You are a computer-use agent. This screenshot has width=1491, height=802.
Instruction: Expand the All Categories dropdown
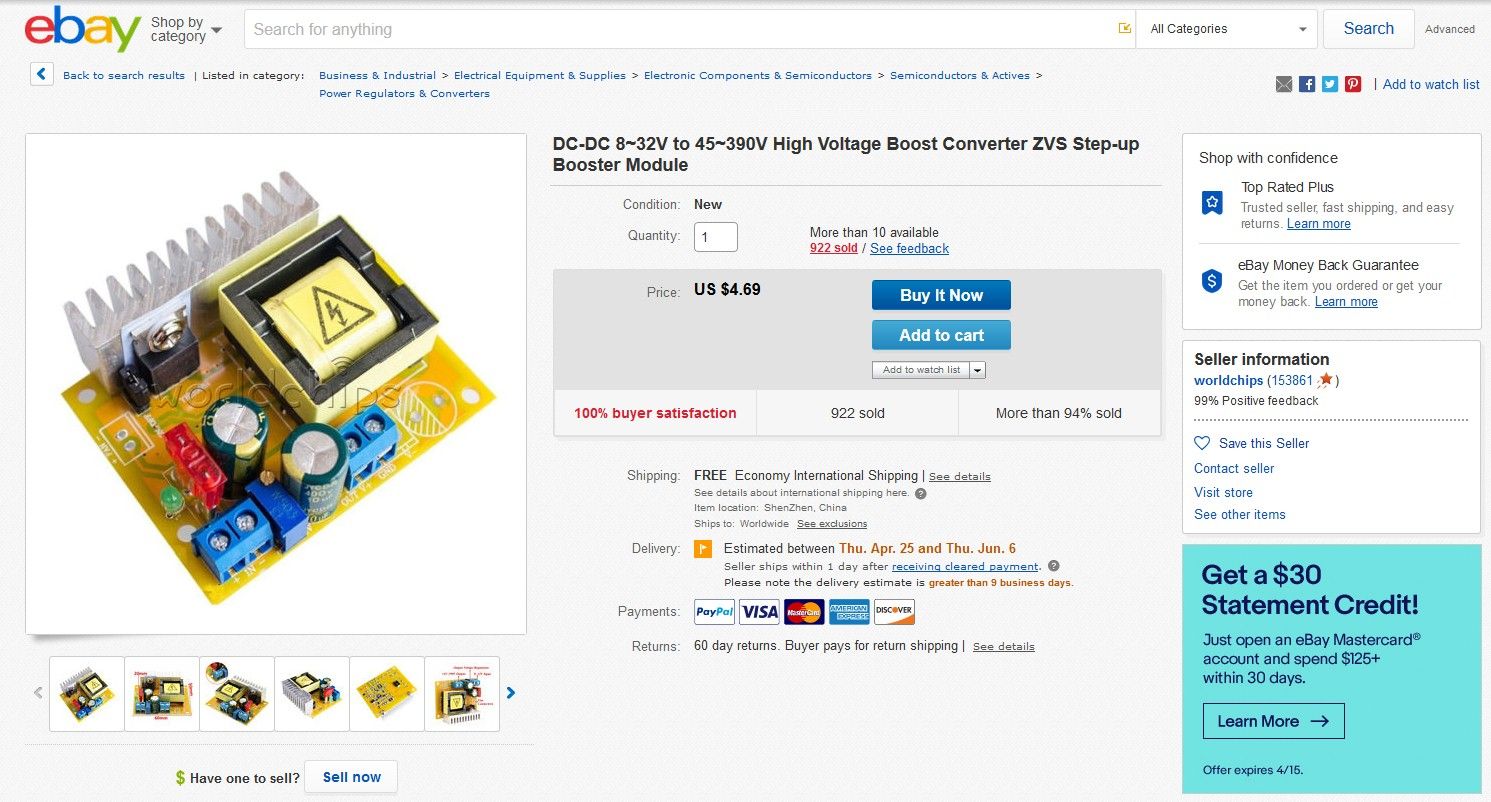(x=1229, y=29)
